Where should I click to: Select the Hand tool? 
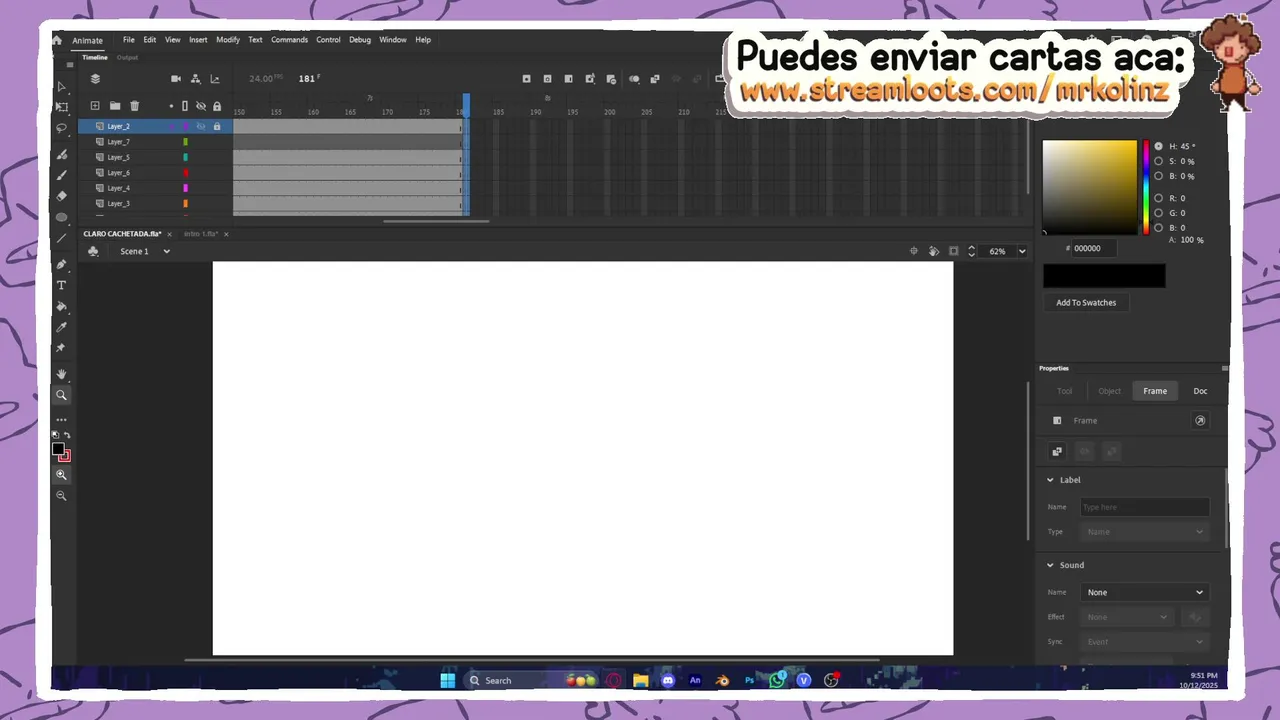[x=61, y=374]
